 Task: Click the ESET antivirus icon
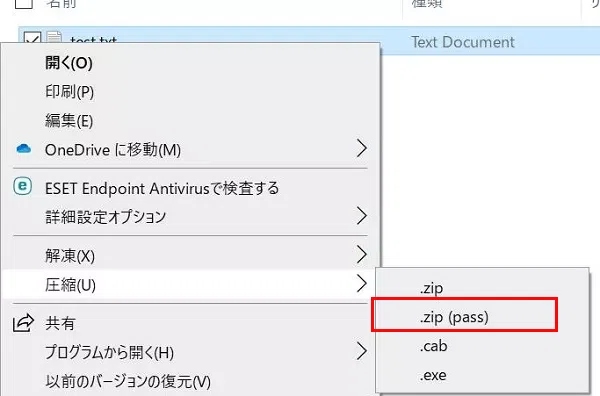point(23,186)
